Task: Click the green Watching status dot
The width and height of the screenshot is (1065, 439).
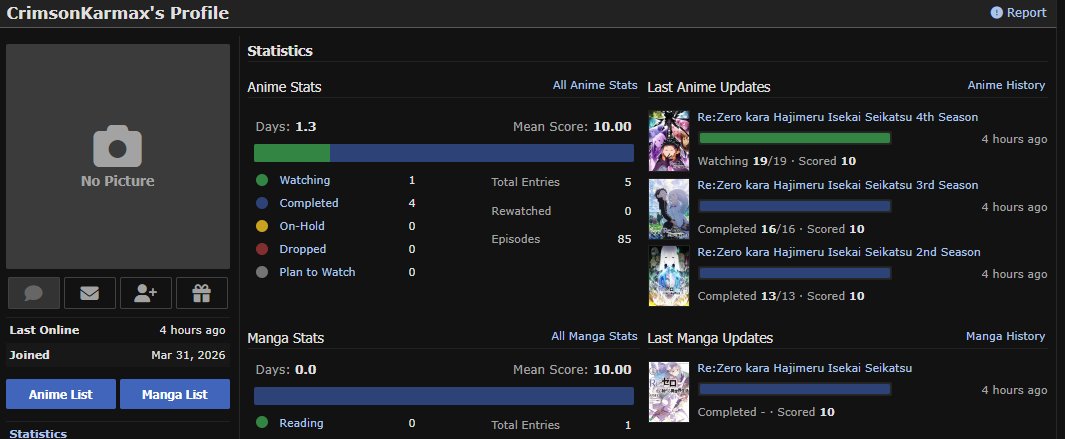Action: coord(262,181)
